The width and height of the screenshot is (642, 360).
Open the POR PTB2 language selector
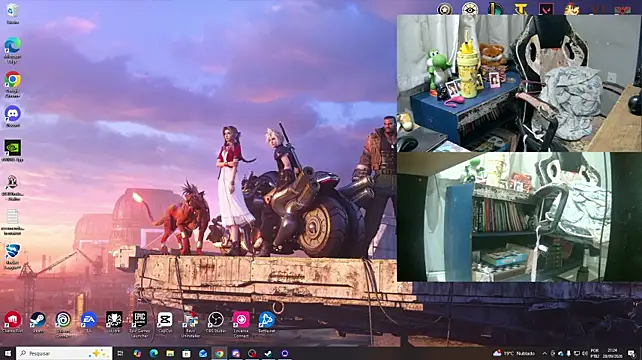(595, 353)
